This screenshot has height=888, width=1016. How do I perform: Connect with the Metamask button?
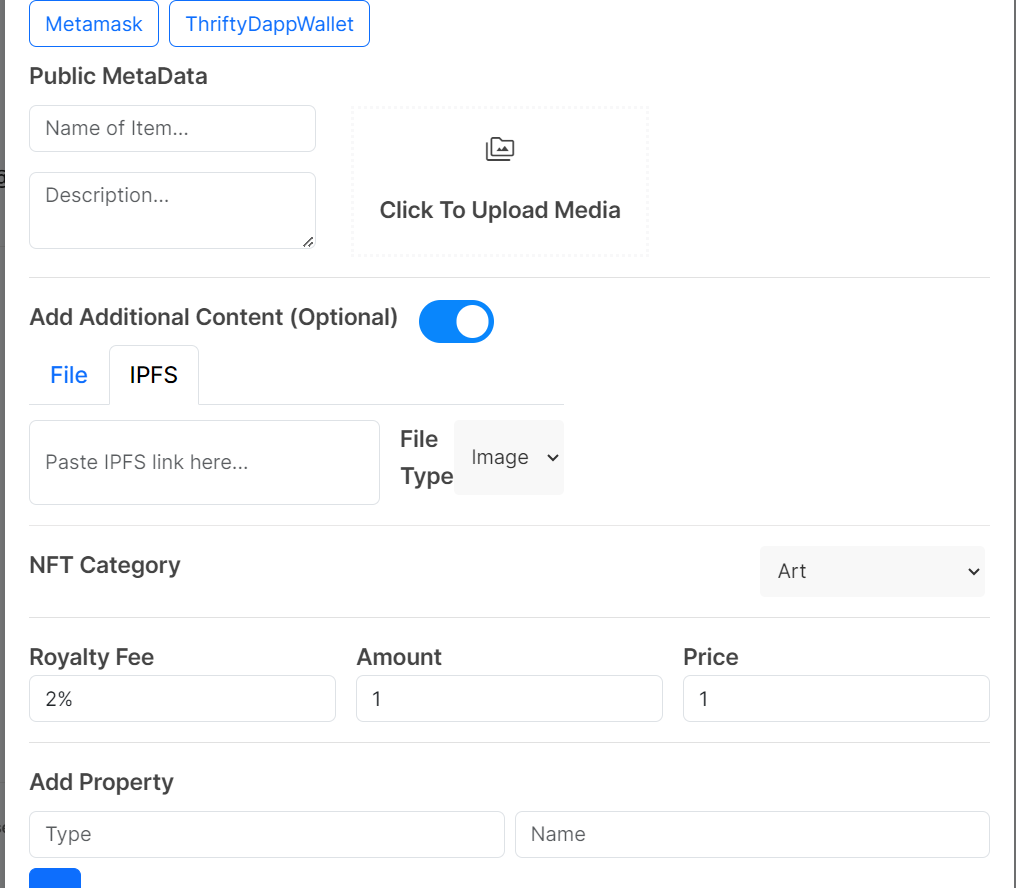pyautogui.click(x=94, y=24)
